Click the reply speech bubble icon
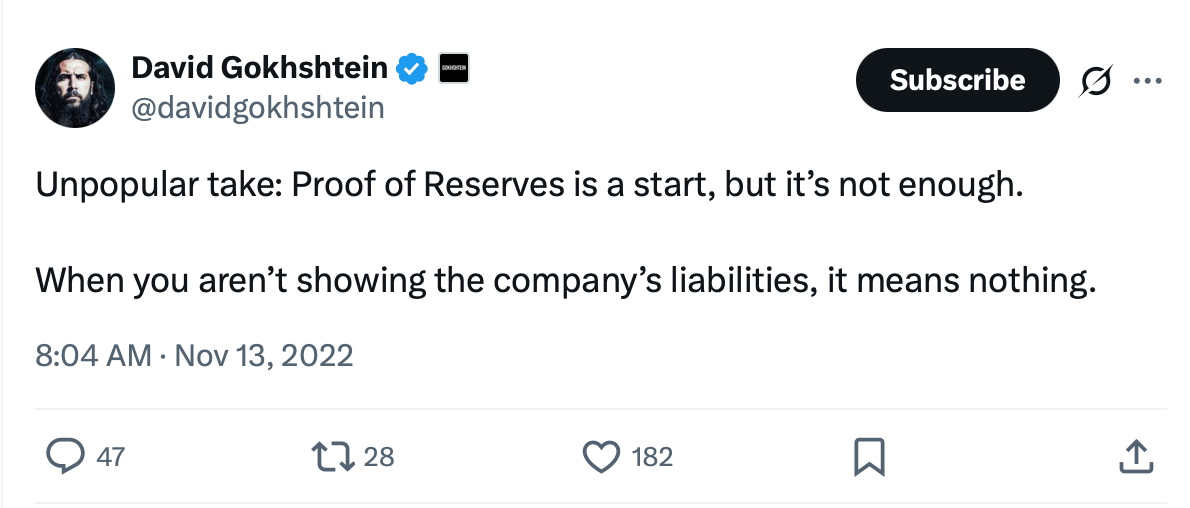1190x508 pixels. point(66,457)
